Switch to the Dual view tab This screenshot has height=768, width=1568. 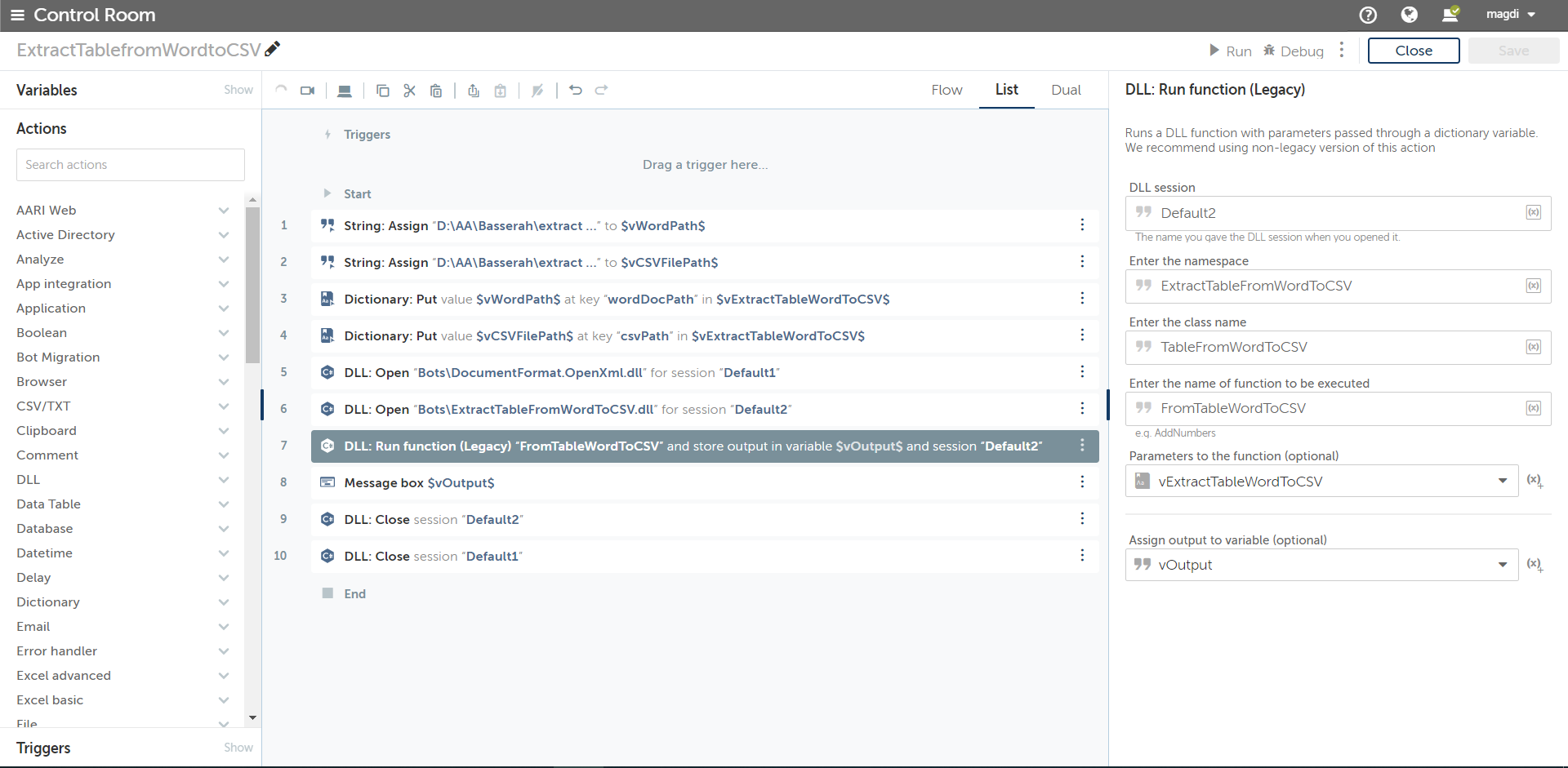coord(1066,90)
